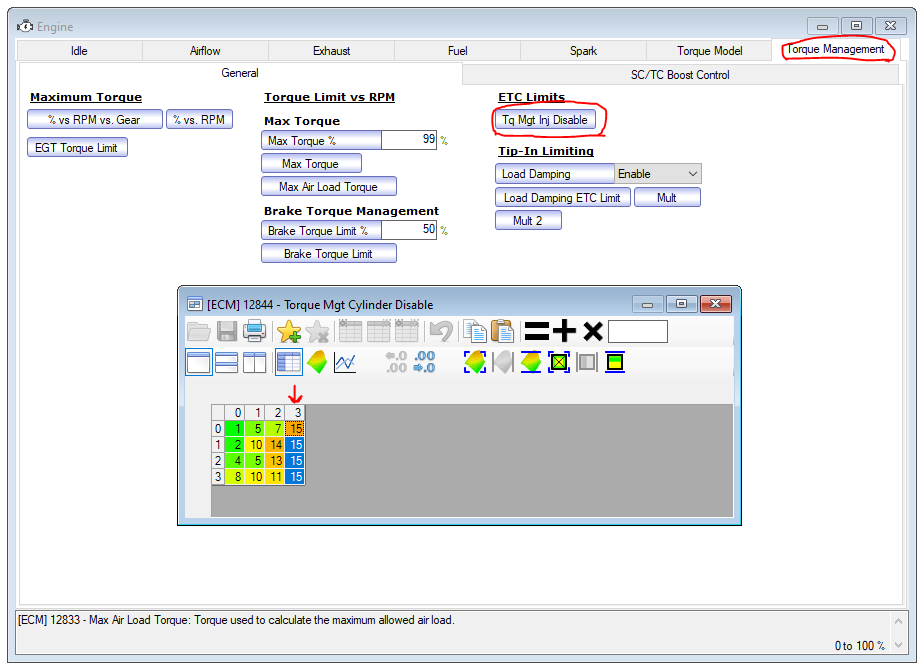922x671 pixels.
Task: Select the Torque Management tab
Action: click(x=835, y=49)
